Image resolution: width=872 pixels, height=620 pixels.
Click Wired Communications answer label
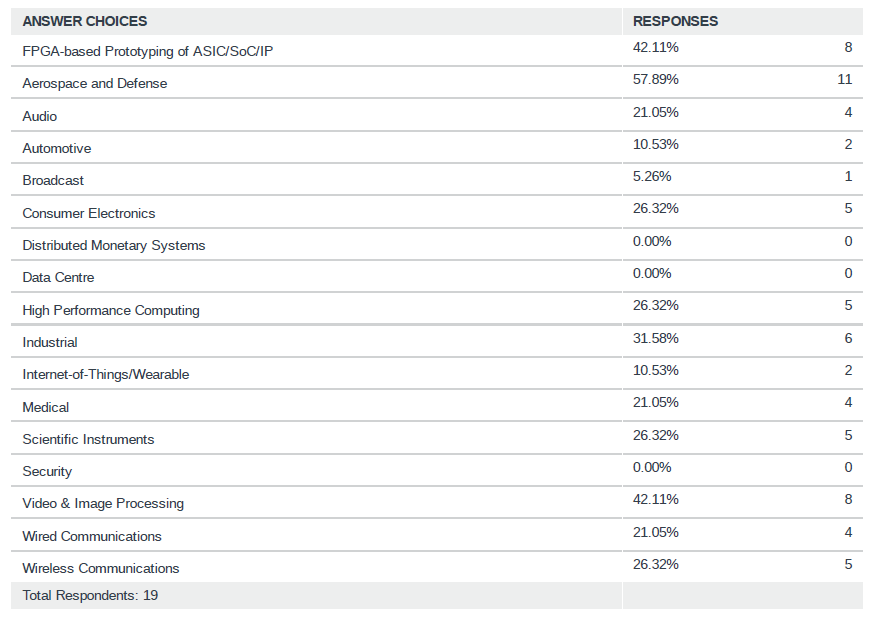tap(92, 536)
